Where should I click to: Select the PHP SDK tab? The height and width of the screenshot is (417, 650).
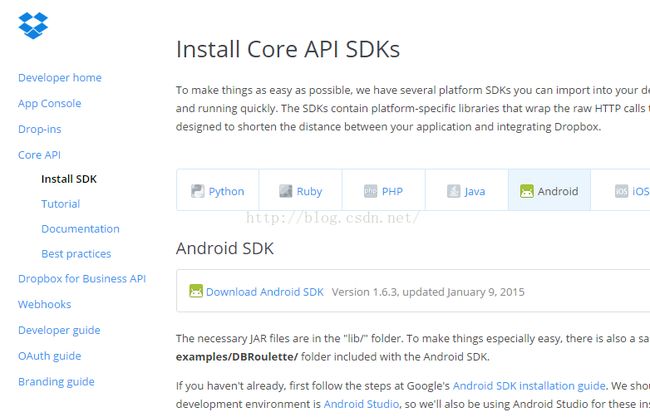click(x=383, y=190)
